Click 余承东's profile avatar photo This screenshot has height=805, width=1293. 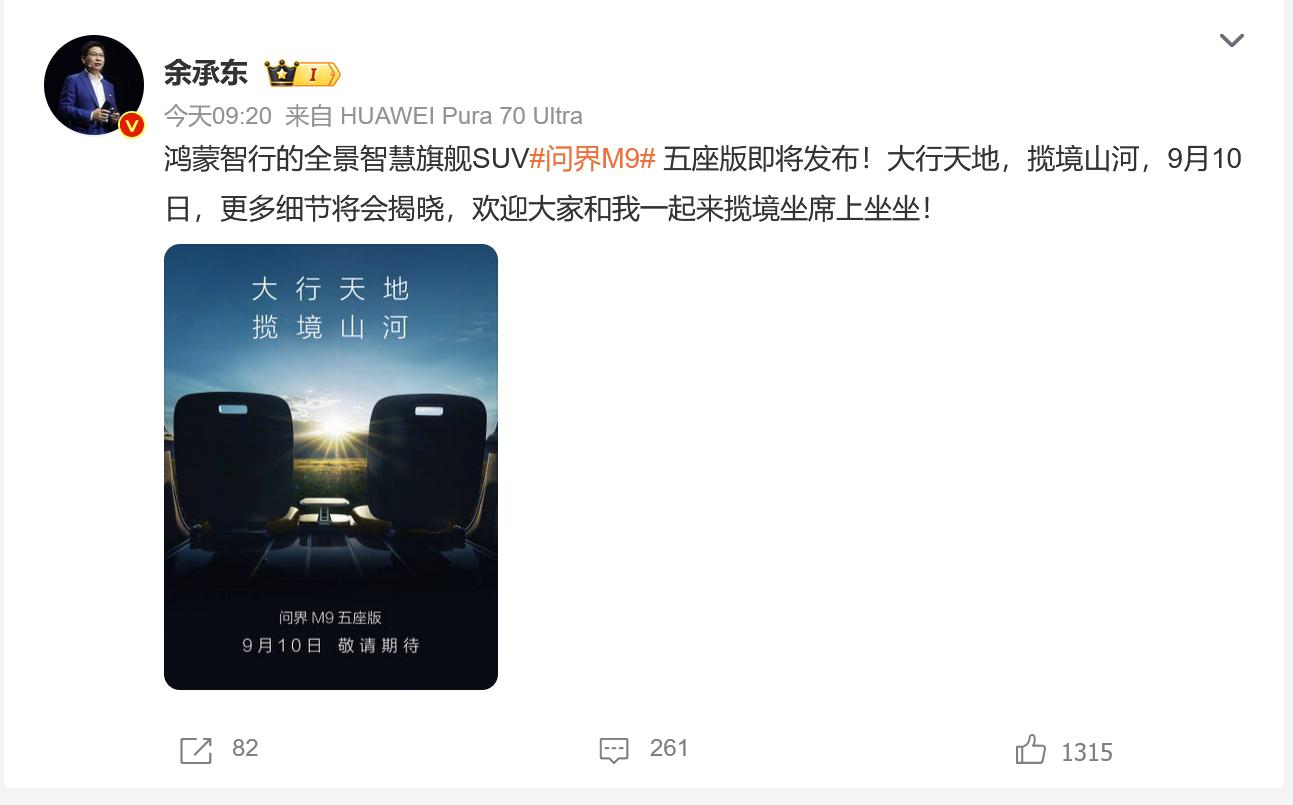click(x=94, y=85)
